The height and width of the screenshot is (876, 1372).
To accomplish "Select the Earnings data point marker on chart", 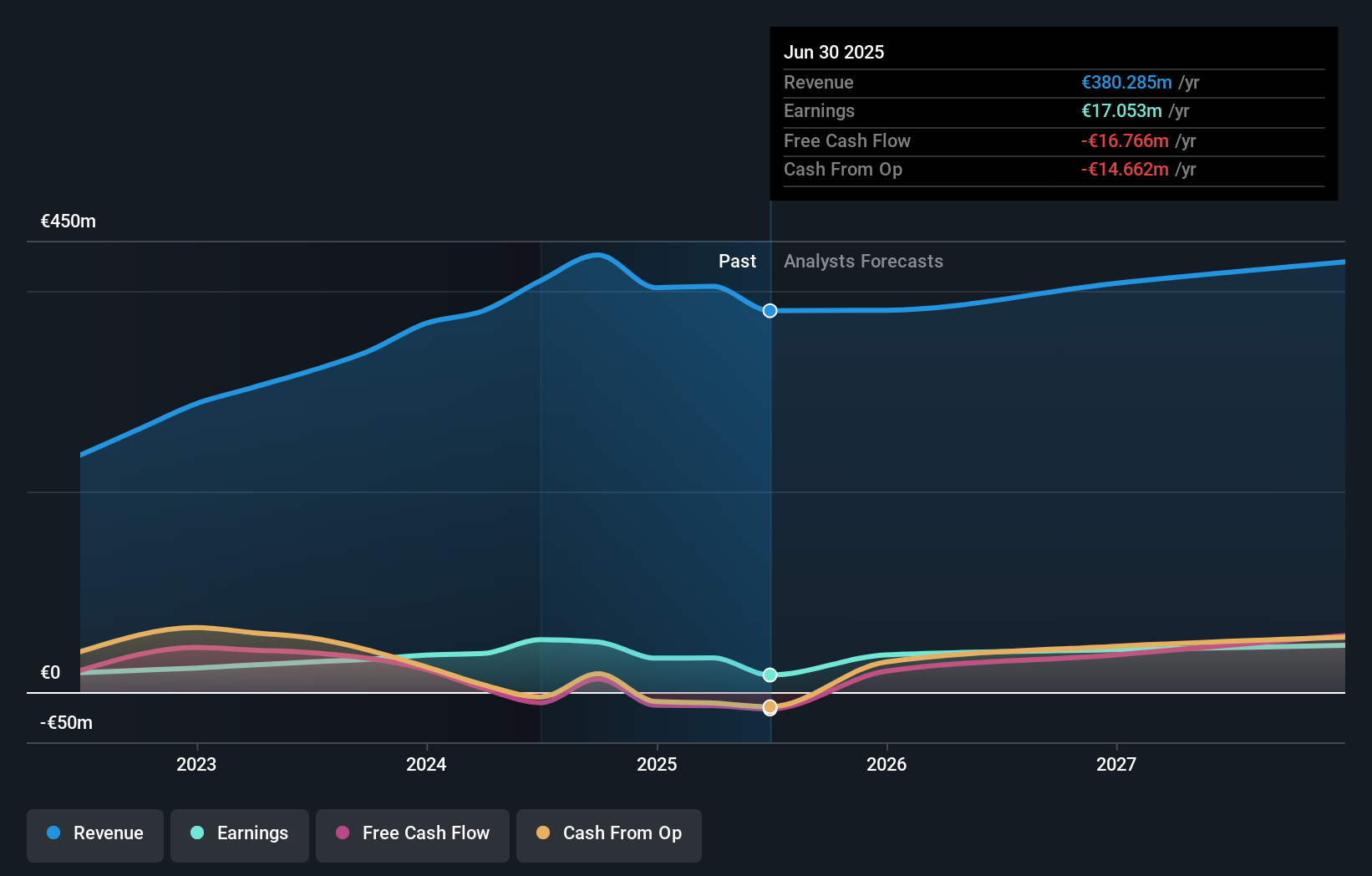I will pos(769,675).
